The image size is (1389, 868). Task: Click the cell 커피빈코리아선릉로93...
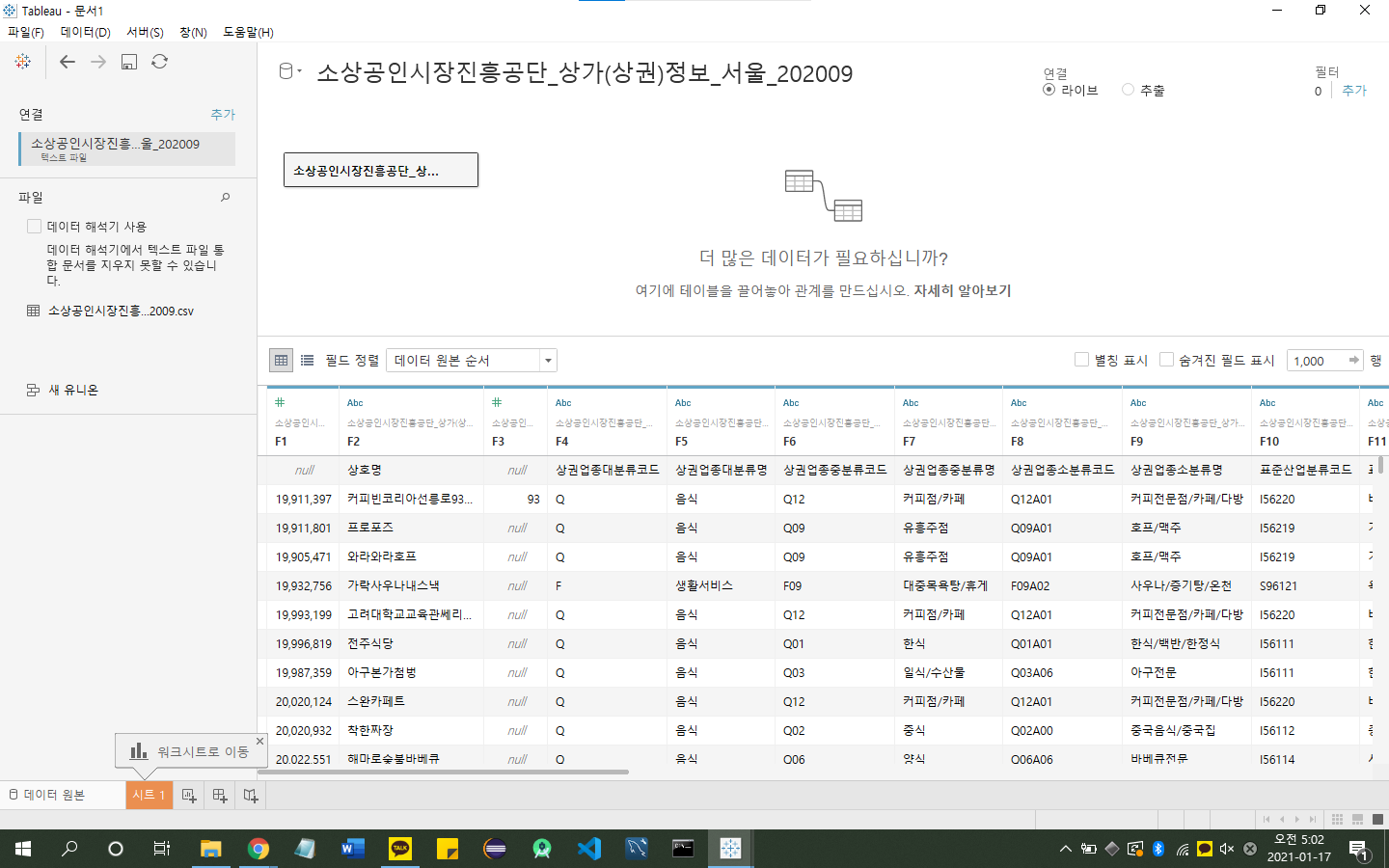tap(411, 499)
